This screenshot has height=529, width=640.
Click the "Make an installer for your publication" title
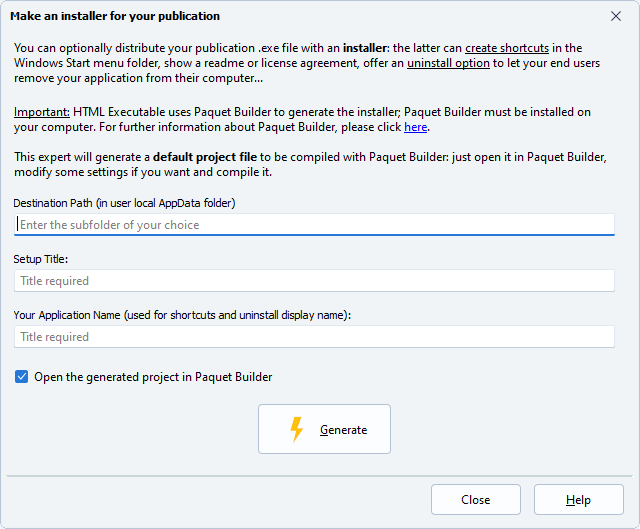coord(115,16)
